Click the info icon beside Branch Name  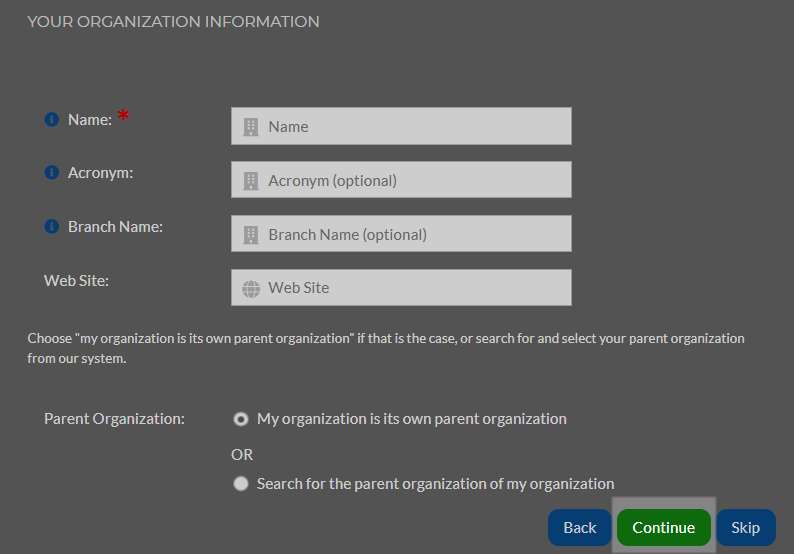click(x=52, y=226)
